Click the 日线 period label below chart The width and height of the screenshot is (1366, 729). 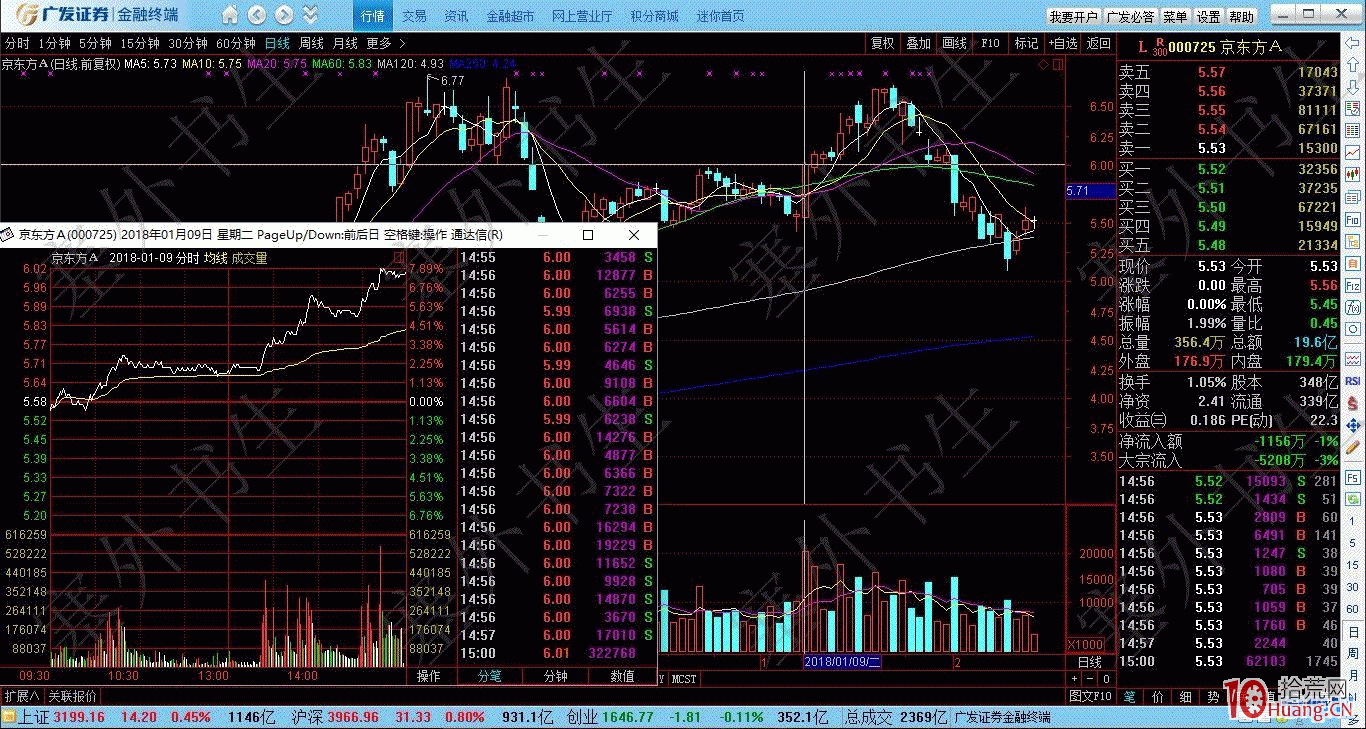click(1089, 662)
